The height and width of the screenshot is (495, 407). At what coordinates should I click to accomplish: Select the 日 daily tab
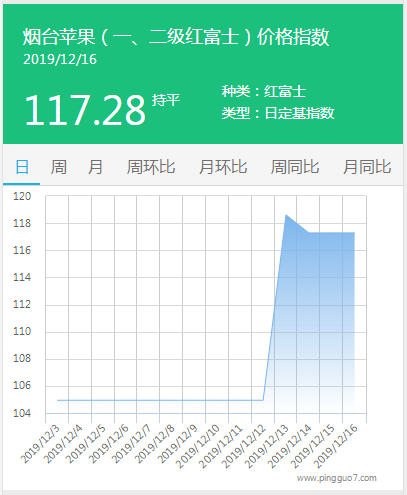point(22,167)
